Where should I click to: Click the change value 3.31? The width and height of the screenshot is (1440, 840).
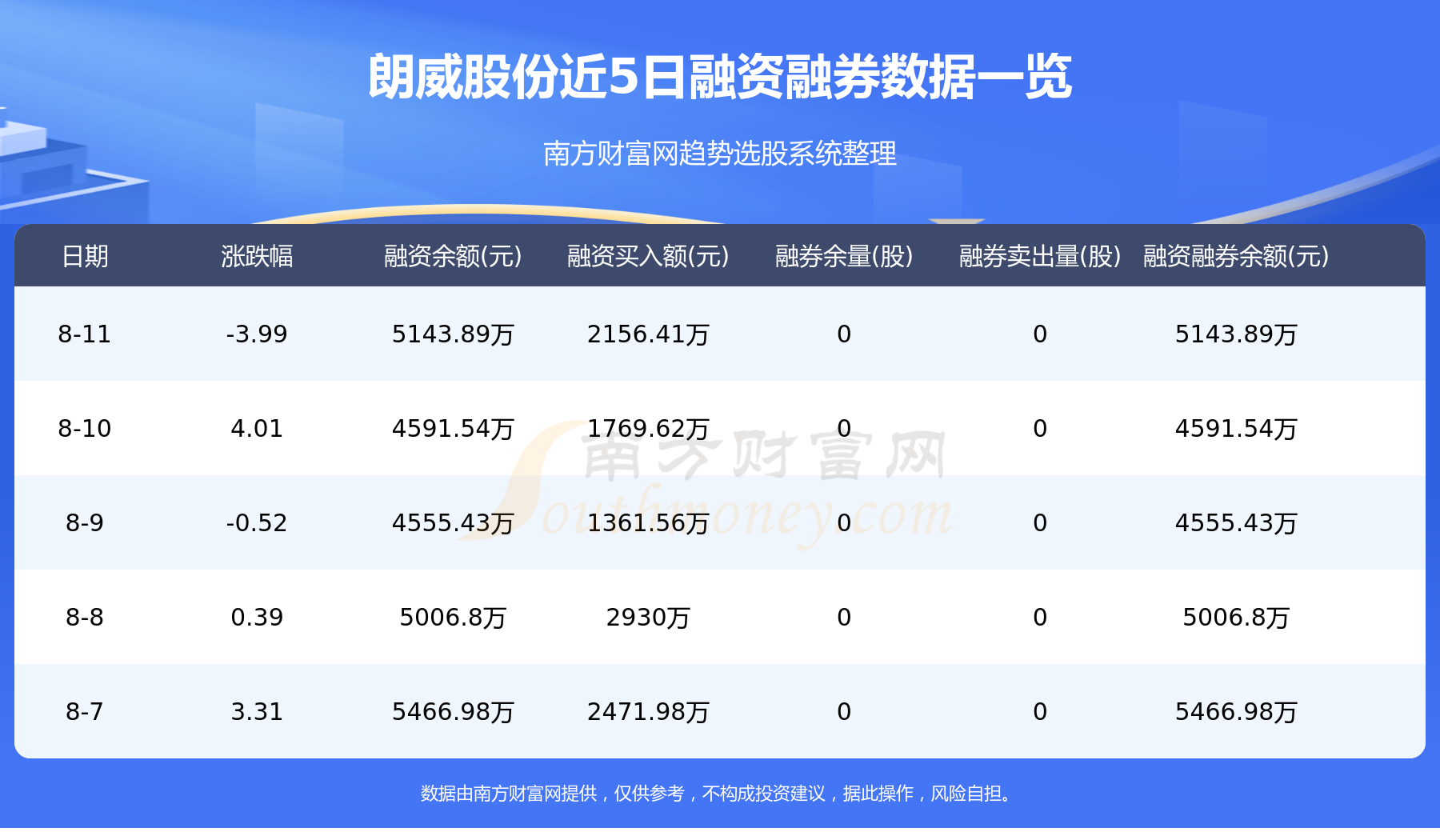[257, 711]
